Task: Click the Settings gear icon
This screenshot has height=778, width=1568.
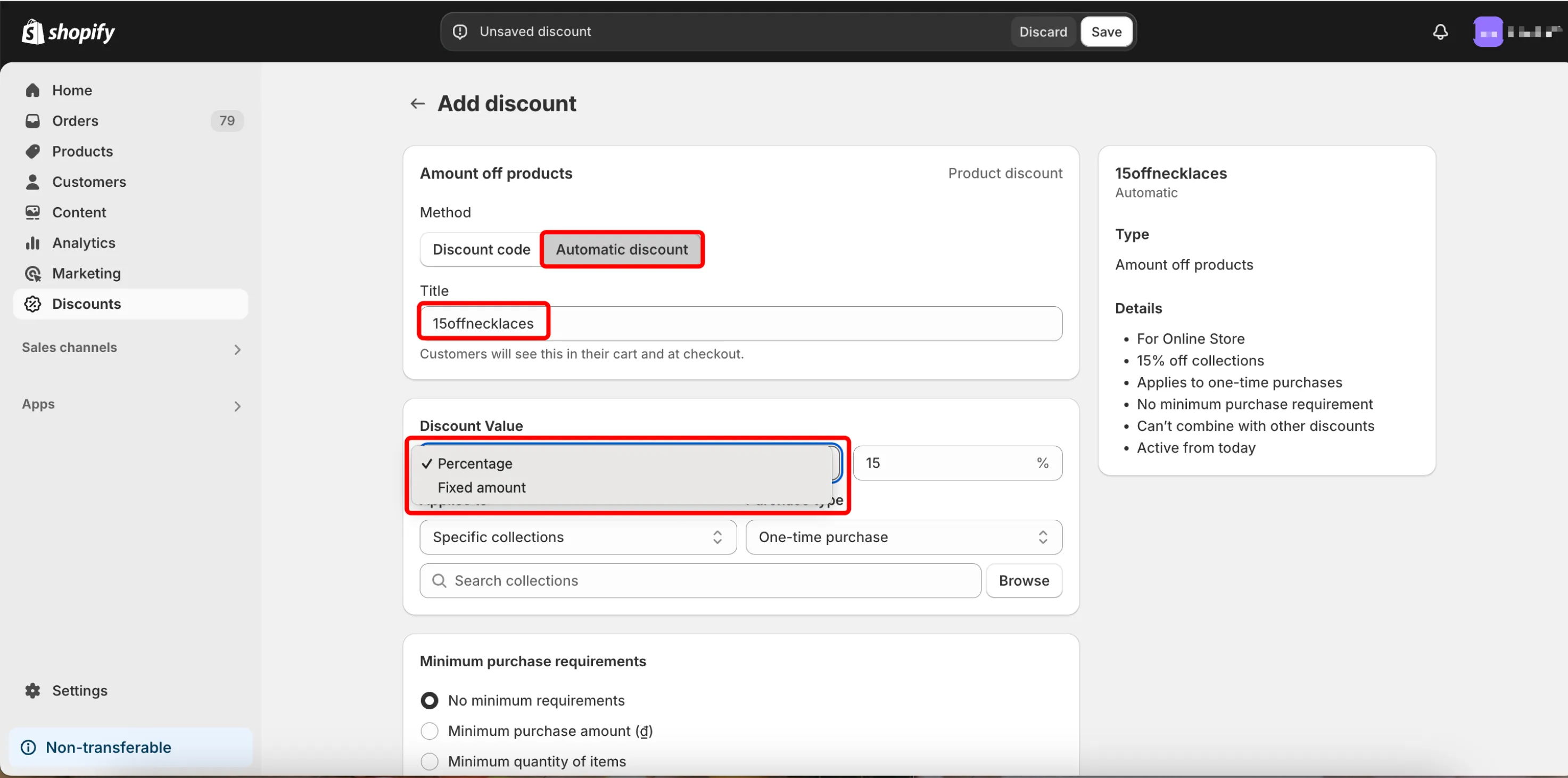Action: click(33, 690)
